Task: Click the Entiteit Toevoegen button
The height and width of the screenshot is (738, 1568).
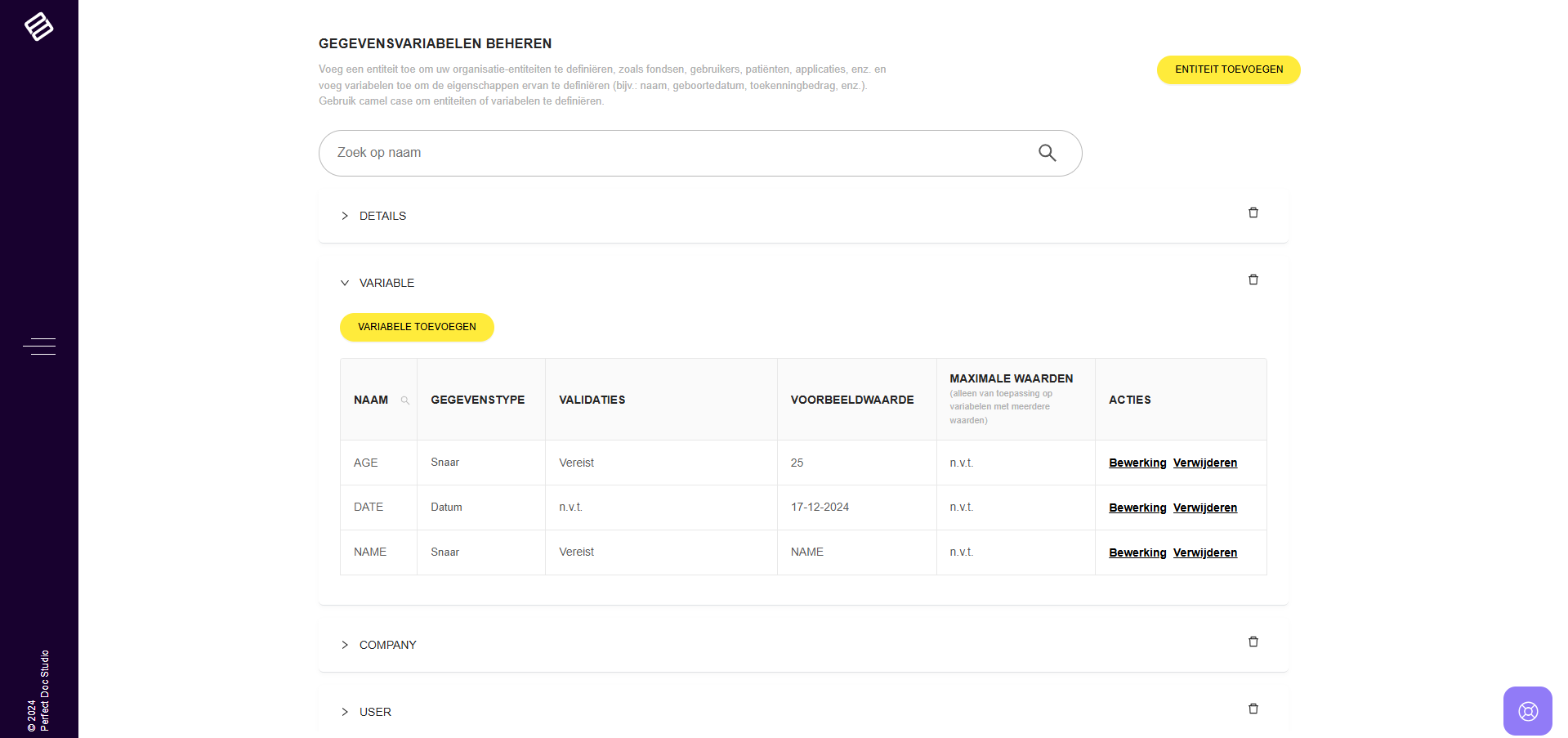Action: 1228,69
